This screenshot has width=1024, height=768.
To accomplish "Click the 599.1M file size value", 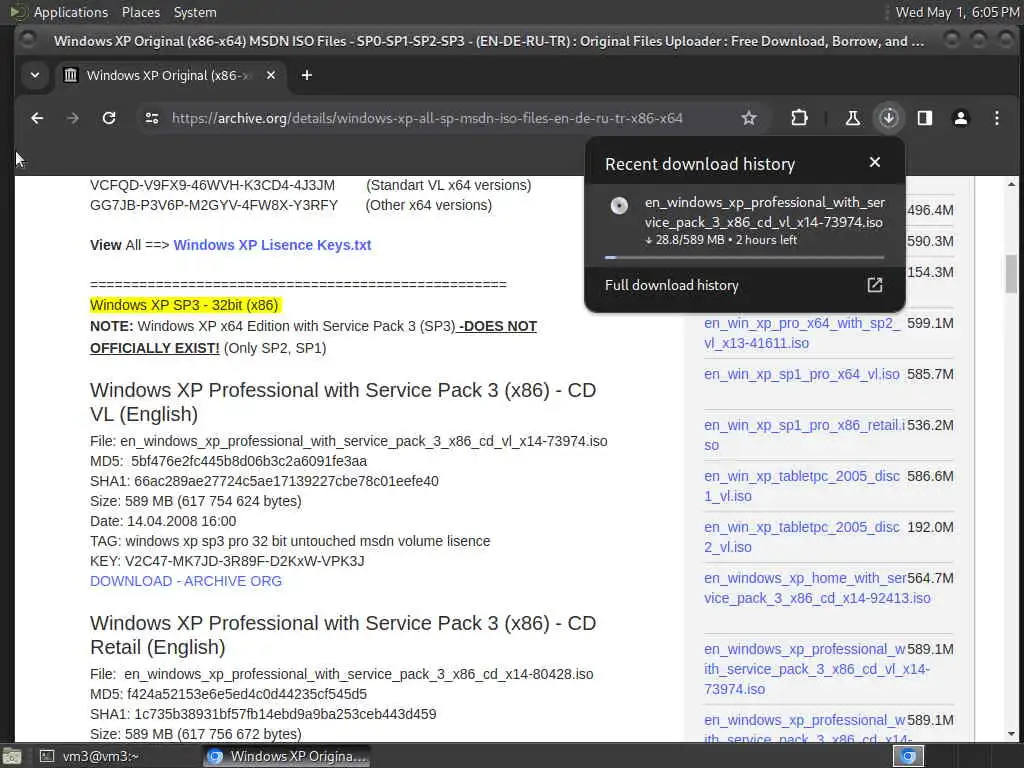I will [930, 323].
